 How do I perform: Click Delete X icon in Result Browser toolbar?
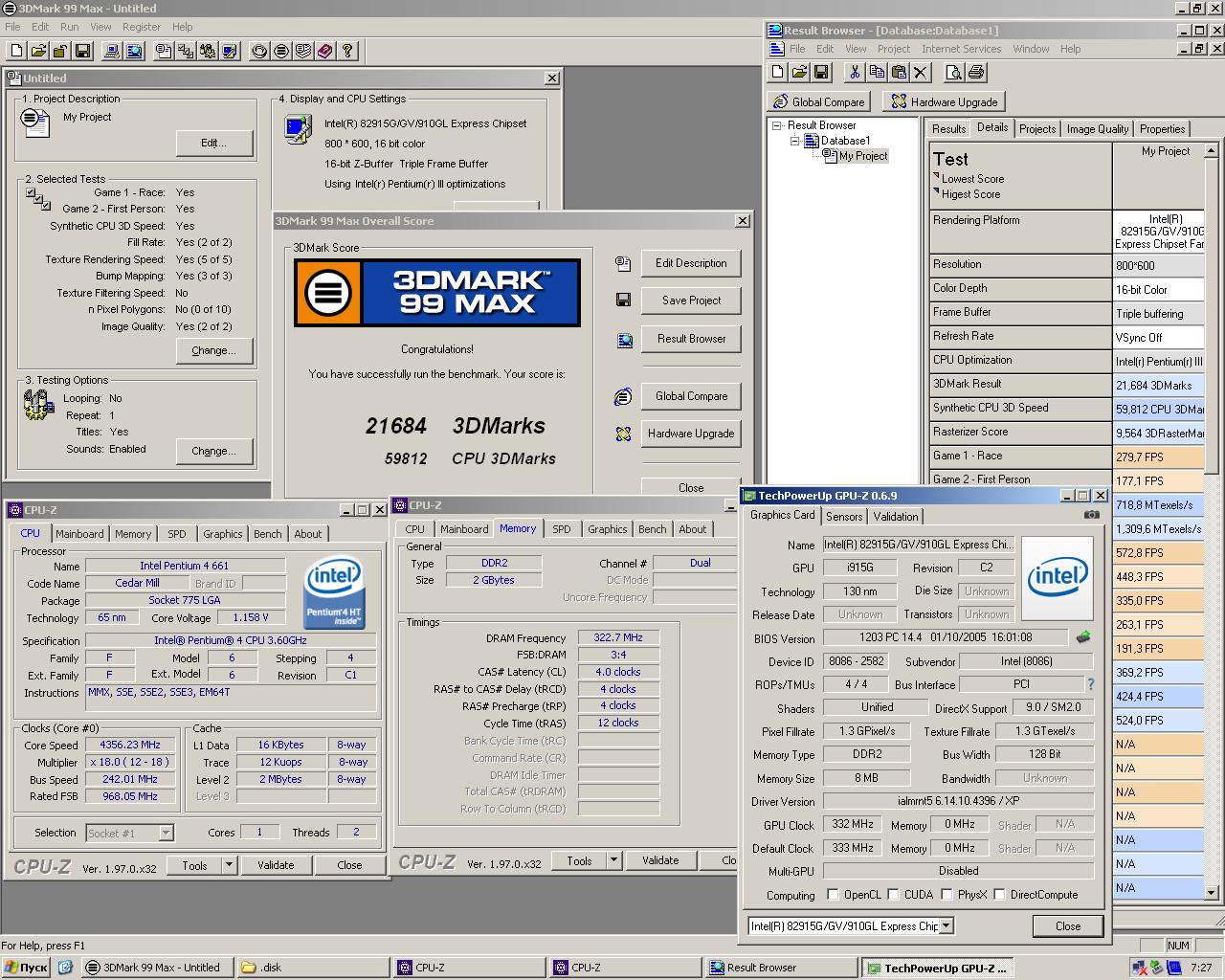921,72
